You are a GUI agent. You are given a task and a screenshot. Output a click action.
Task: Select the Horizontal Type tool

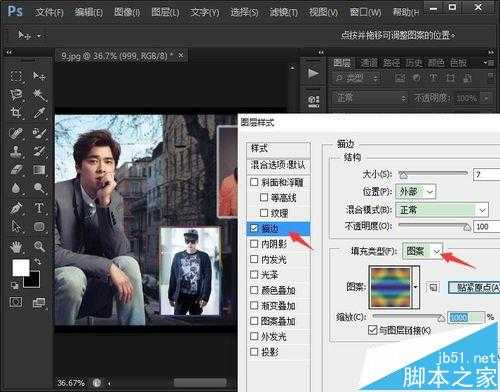click(39, 208)
